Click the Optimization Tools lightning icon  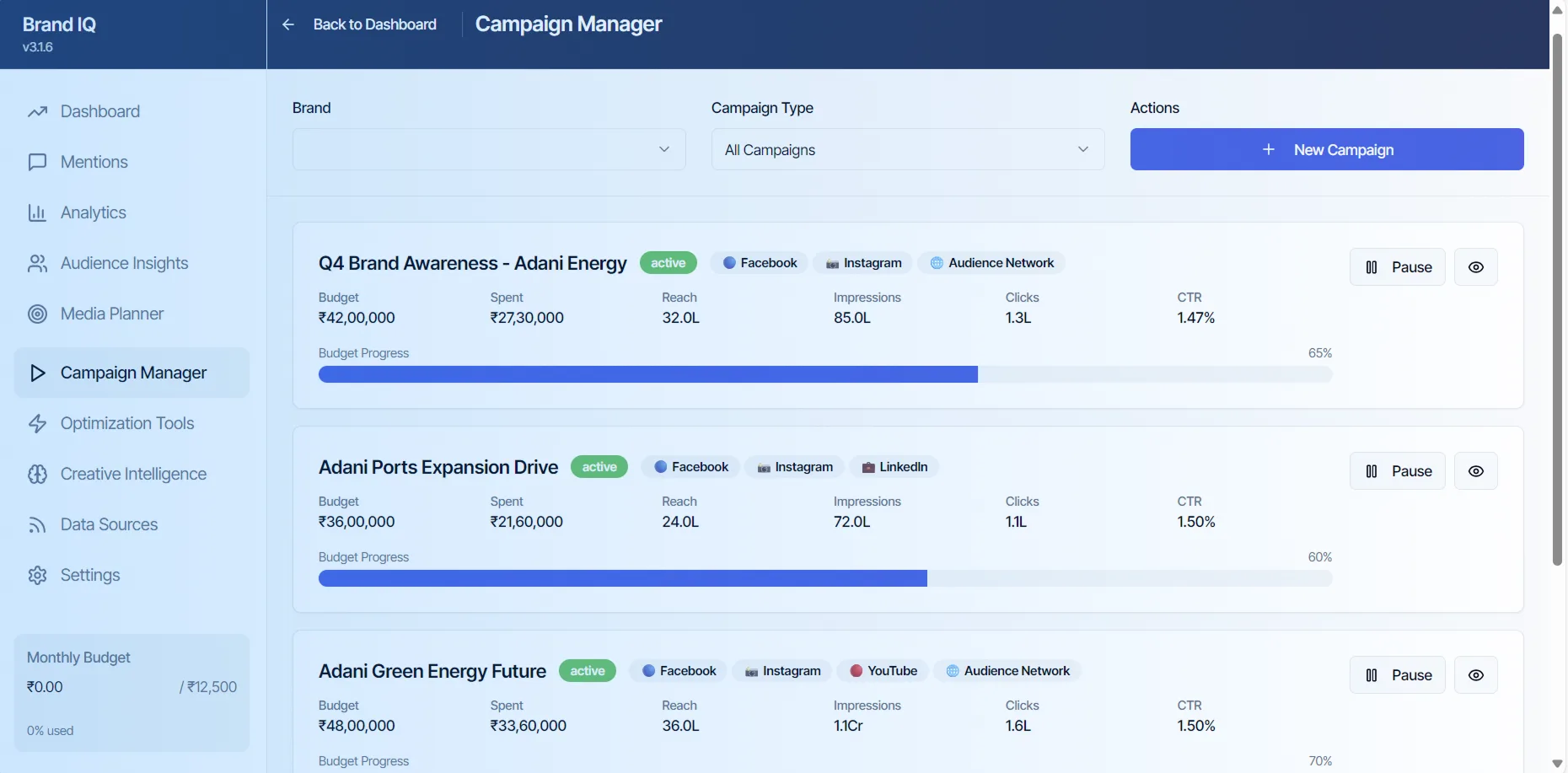pos(37,423)
